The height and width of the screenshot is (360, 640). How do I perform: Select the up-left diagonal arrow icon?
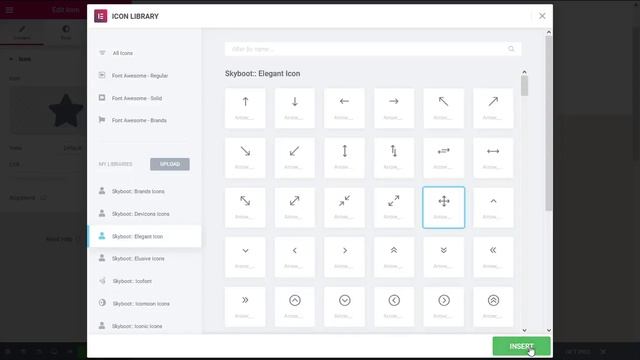point(444,108)
